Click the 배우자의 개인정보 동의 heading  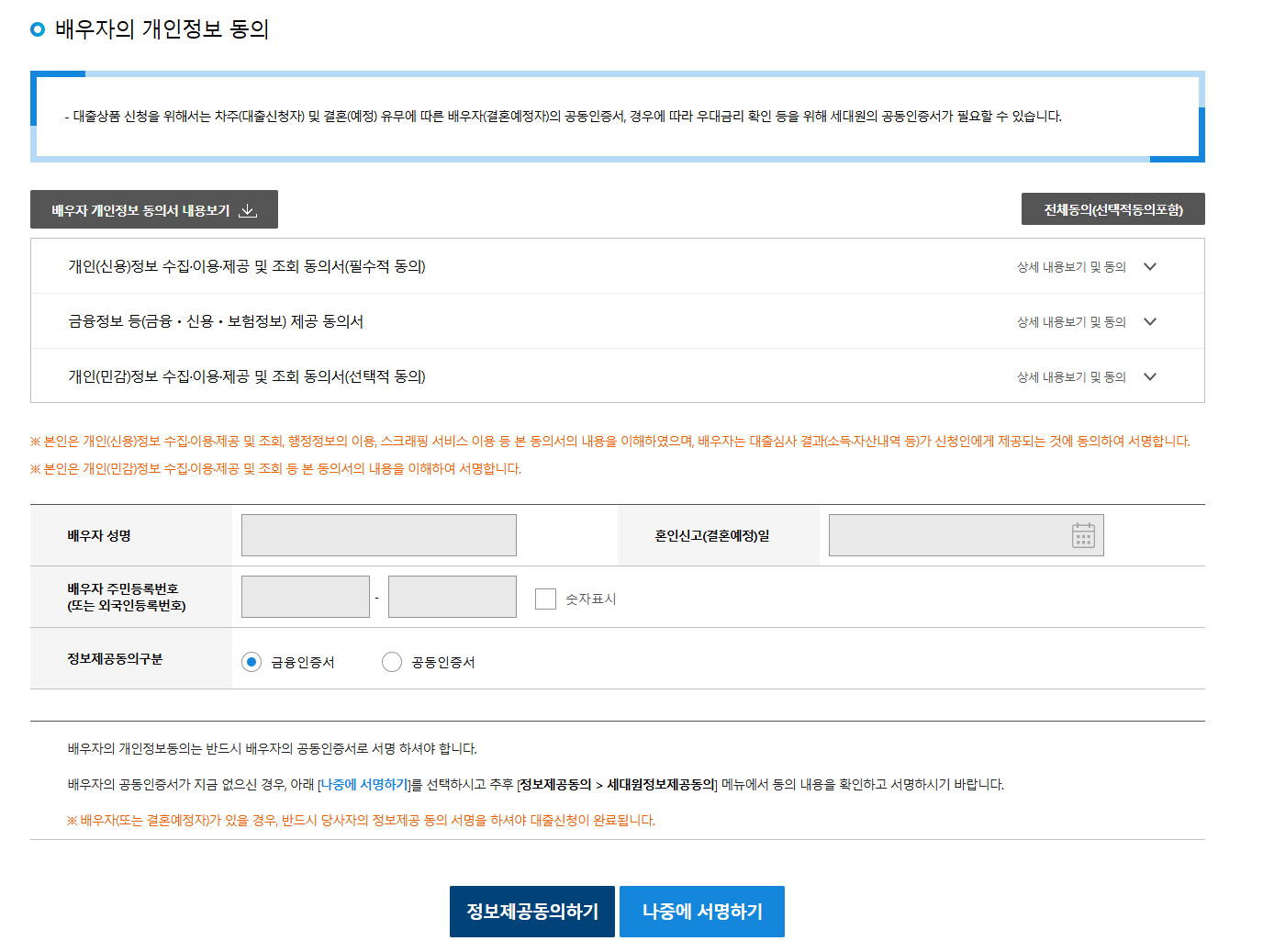(162, 29)
